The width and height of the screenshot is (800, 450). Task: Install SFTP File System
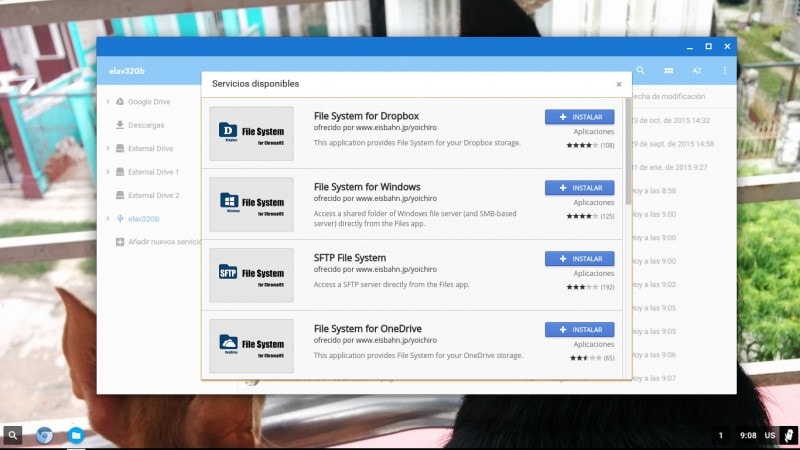point(579,259)
